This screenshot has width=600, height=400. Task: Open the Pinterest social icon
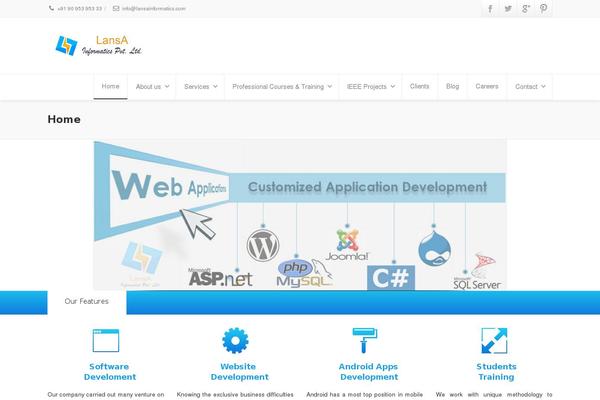click(x=543, y=8)
